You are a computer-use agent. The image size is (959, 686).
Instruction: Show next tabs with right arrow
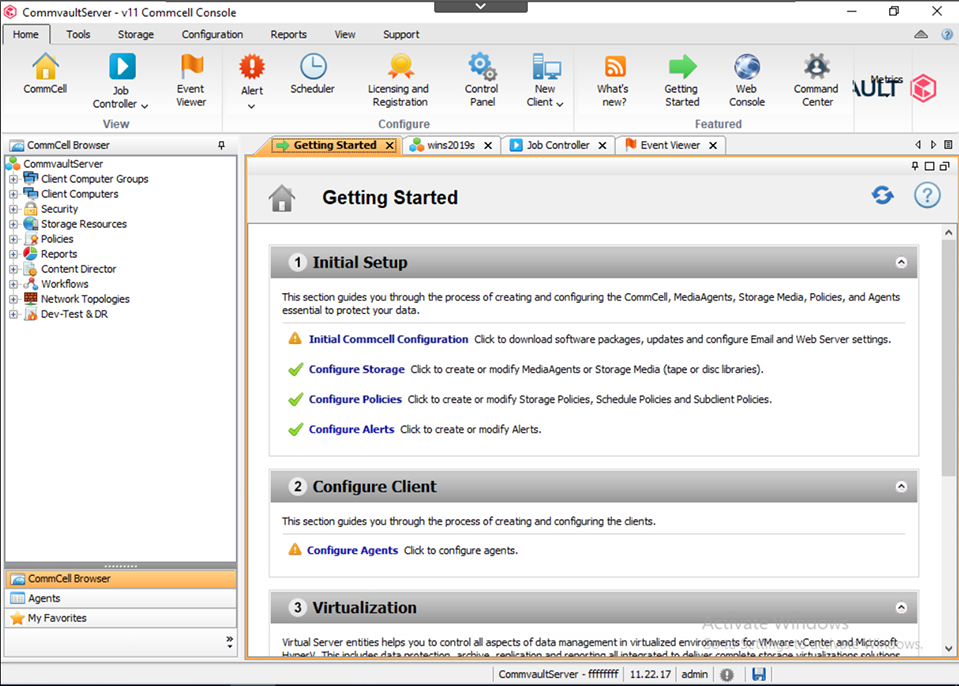[933, 145]
